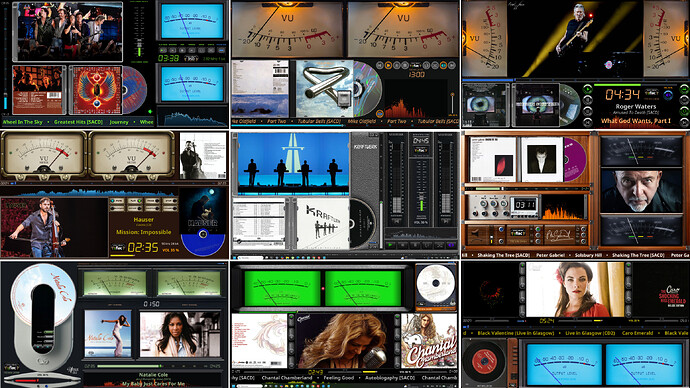This screenshot has height=388, width=690.
Task: Open the Caro Emerald portrait artwork
Action: pyautogui.click(x=575, y=289)
